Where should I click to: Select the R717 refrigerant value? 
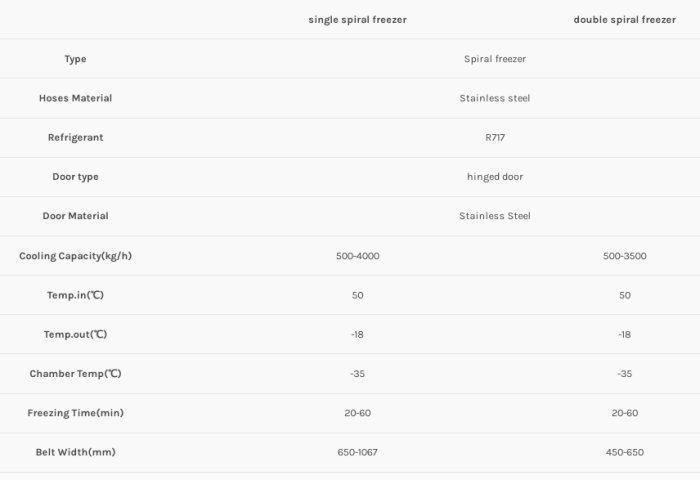pyautogui.click(x=494, y=137)
